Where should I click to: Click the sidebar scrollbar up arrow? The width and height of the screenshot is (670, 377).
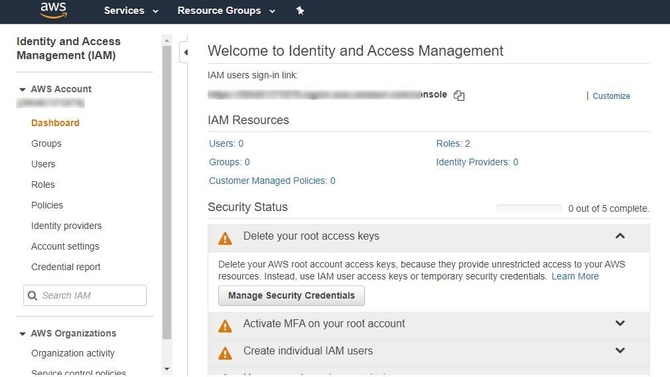(167, 41)
